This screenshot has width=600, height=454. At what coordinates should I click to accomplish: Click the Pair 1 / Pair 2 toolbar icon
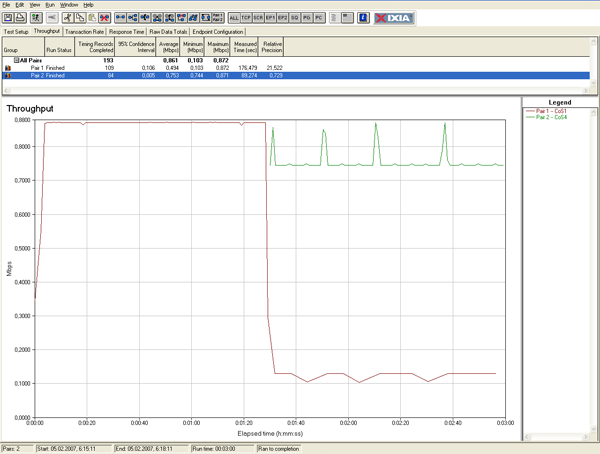point(218,18)
